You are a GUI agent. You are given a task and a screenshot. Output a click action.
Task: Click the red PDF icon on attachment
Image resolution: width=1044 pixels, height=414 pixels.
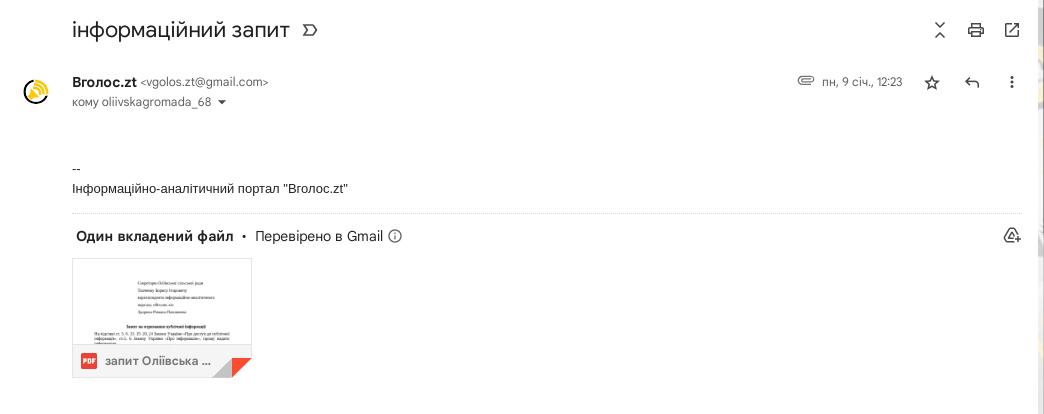click(x=89, y=361)
